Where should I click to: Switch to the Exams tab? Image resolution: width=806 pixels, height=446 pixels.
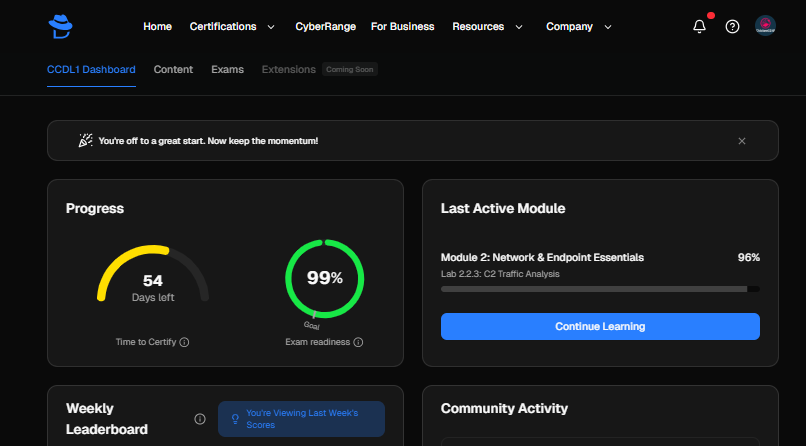[227, 70]
